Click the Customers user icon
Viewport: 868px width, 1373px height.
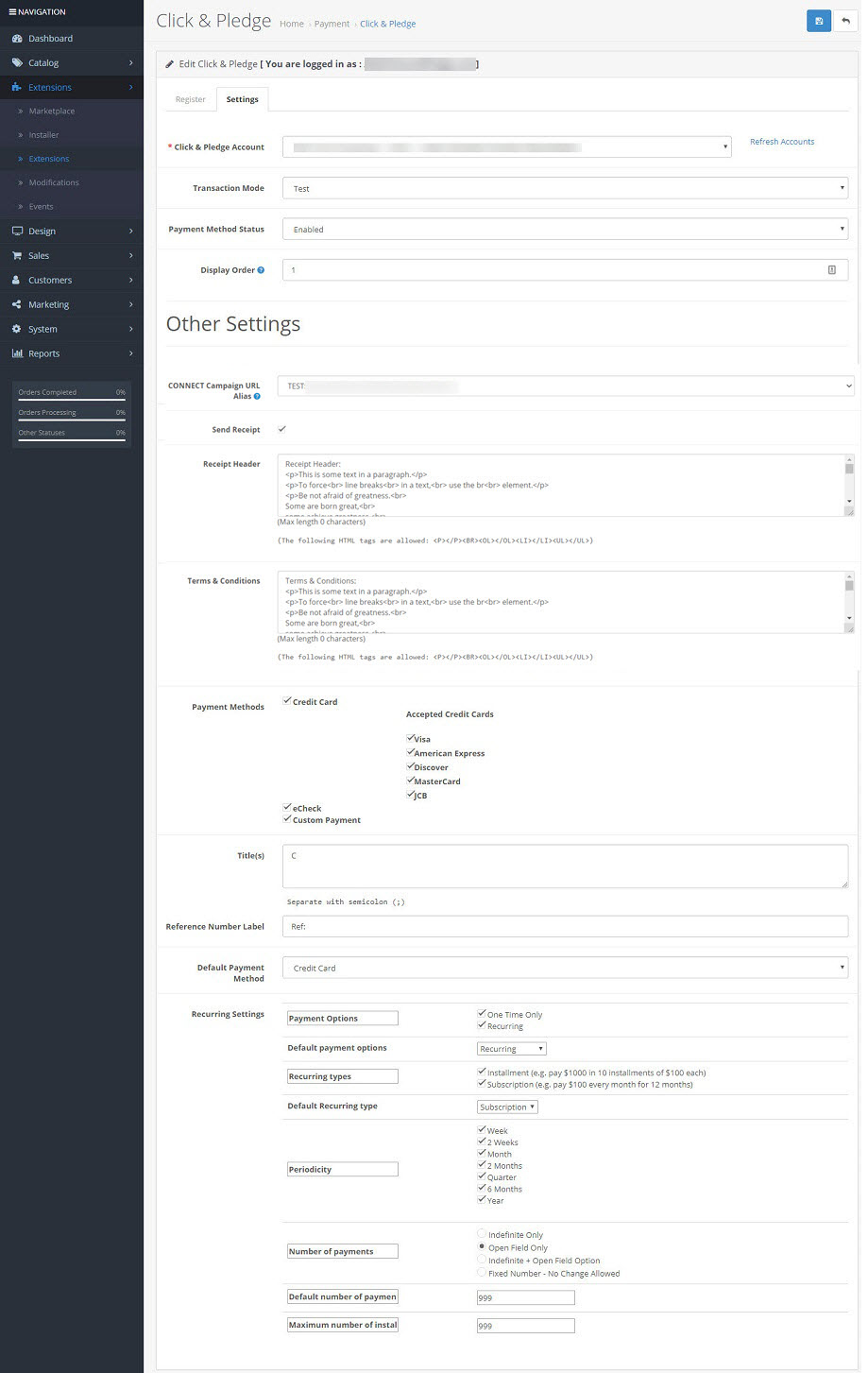point(17,281)
